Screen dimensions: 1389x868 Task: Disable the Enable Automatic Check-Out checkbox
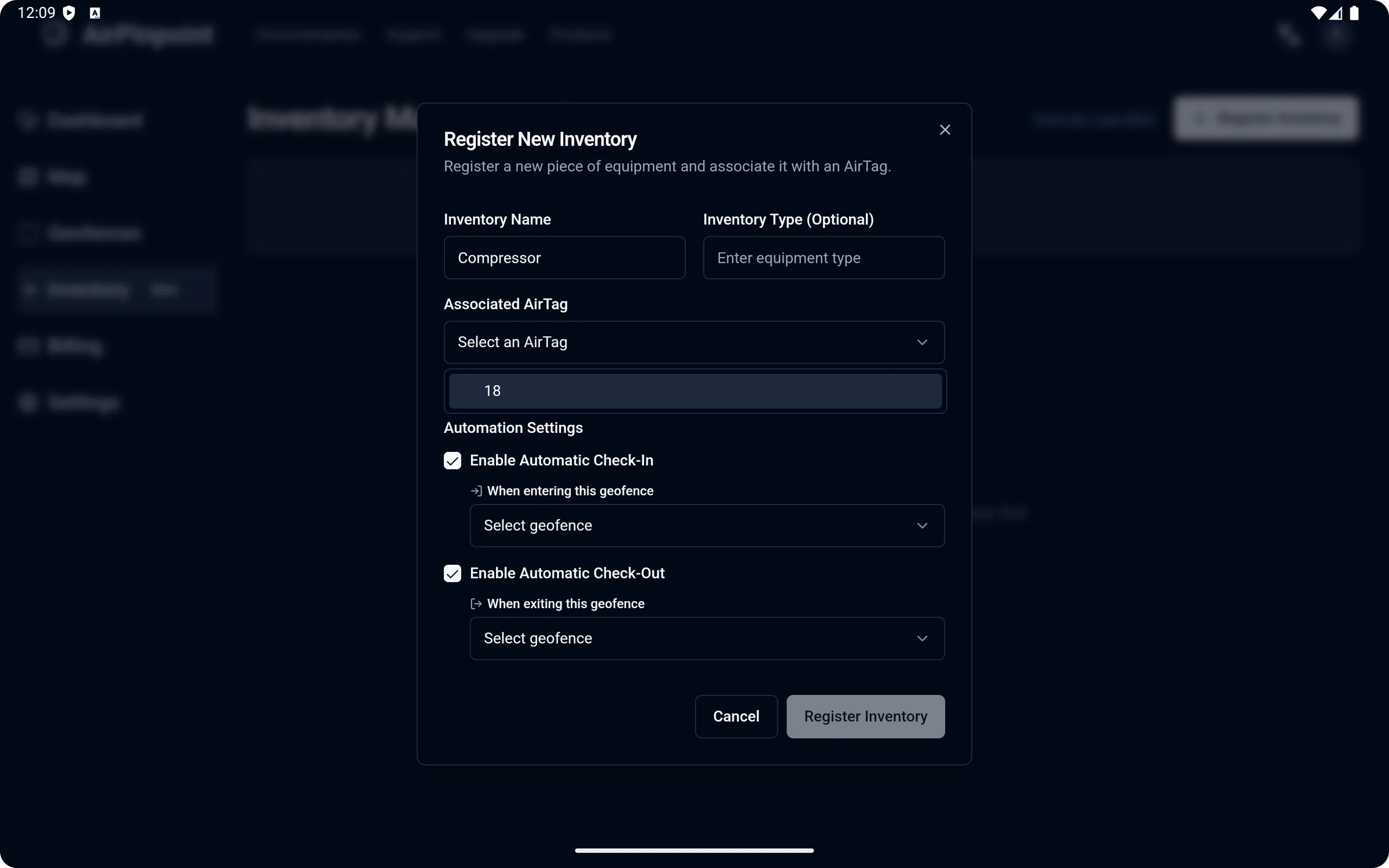[x=453, y=573]
